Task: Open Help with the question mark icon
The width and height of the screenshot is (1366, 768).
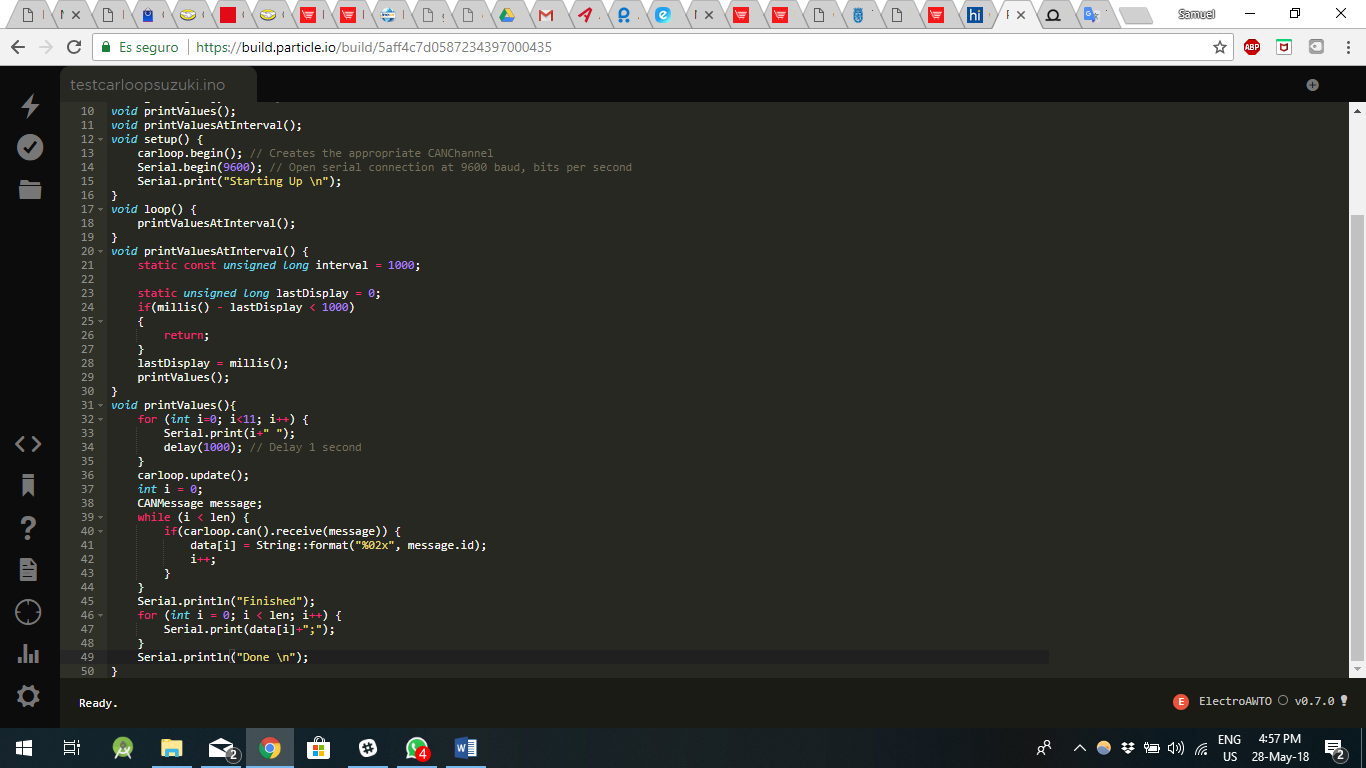Action: tap(29, 527)
